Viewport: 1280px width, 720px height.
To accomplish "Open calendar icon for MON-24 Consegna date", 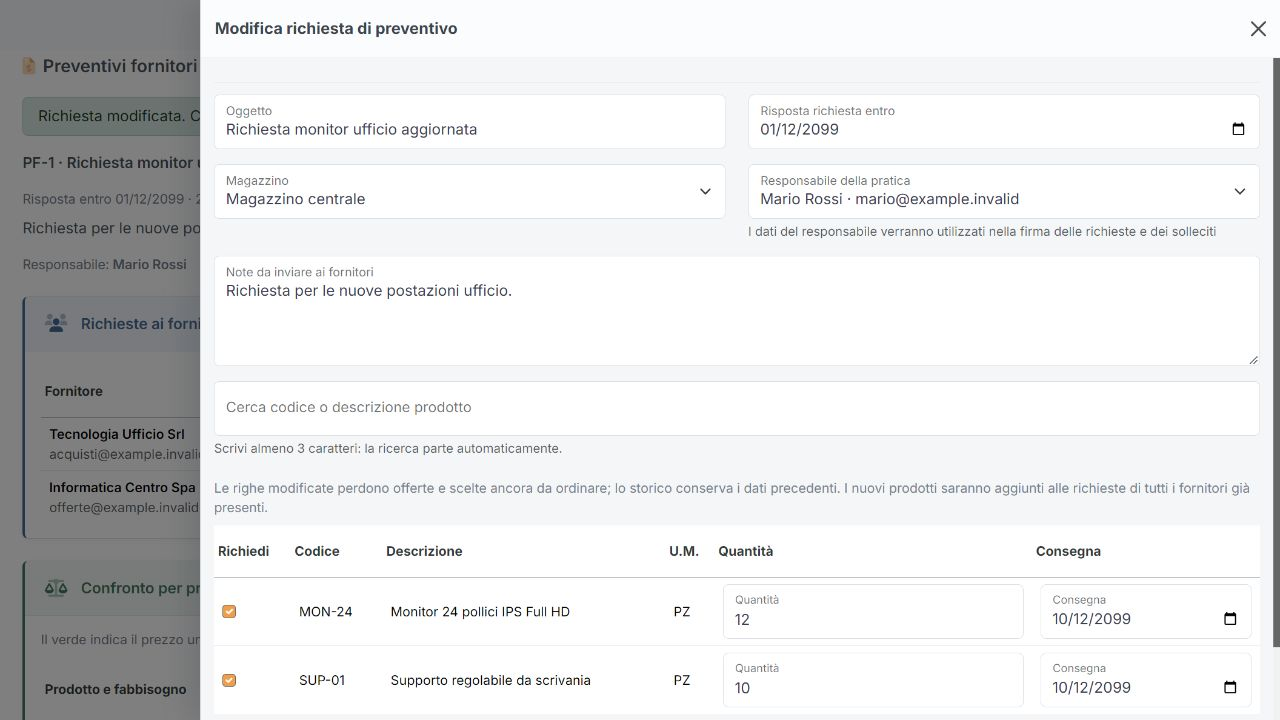I will [1230, 619].
